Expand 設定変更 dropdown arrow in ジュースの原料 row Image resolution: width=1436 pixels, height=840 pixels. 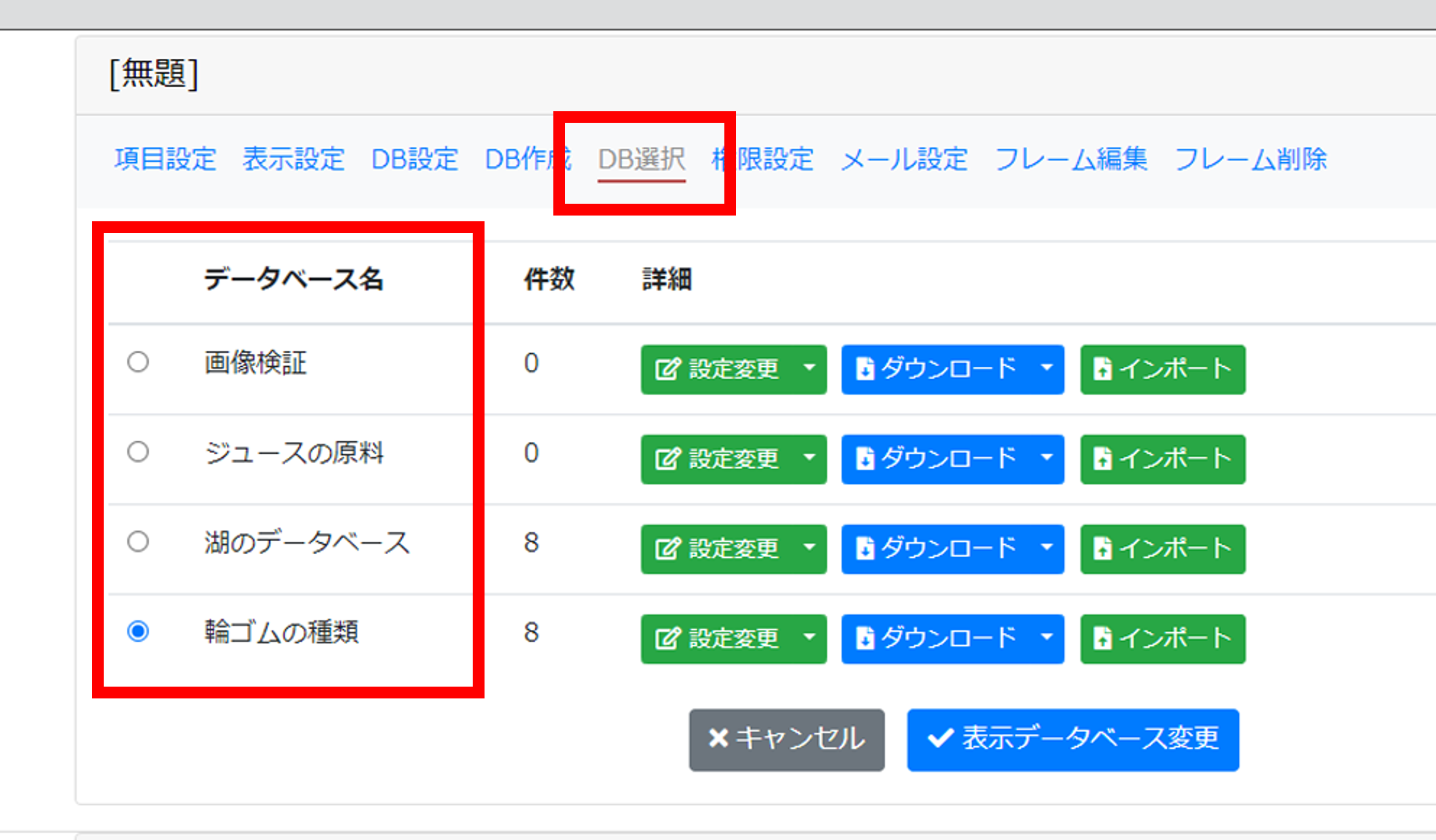tap(810, 459)
